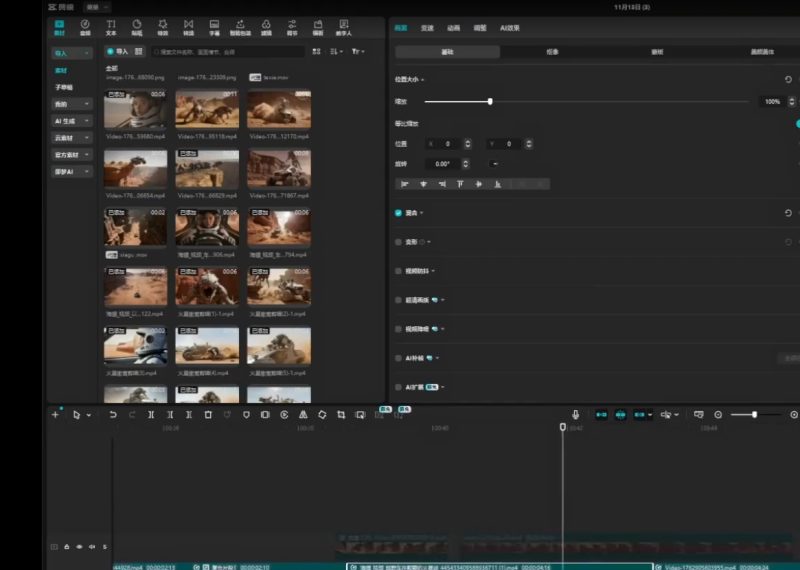Screen dimensions: 800x570
Task: Open the Audio (音频) panel icon
Action: click(85, 28)
